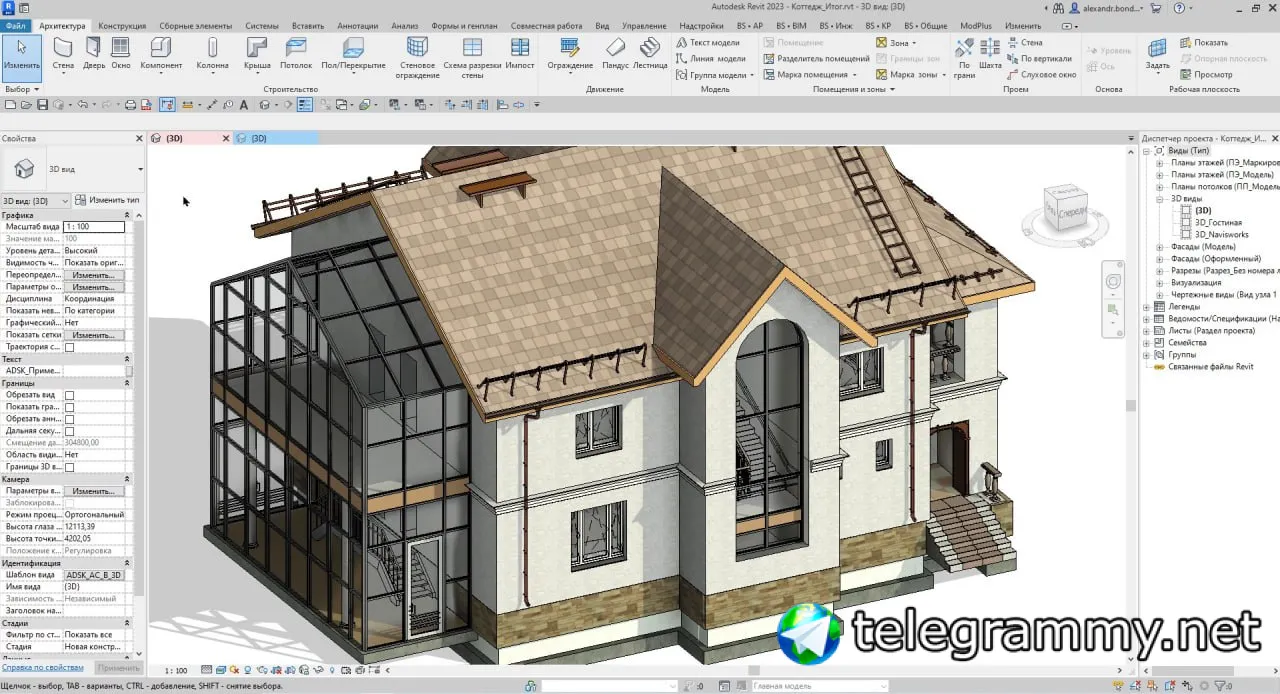Viewport: 1280px width, 694px height.
Task: Open the 3D вид: (3D) instance dropdown
Action: pos(37,200)
